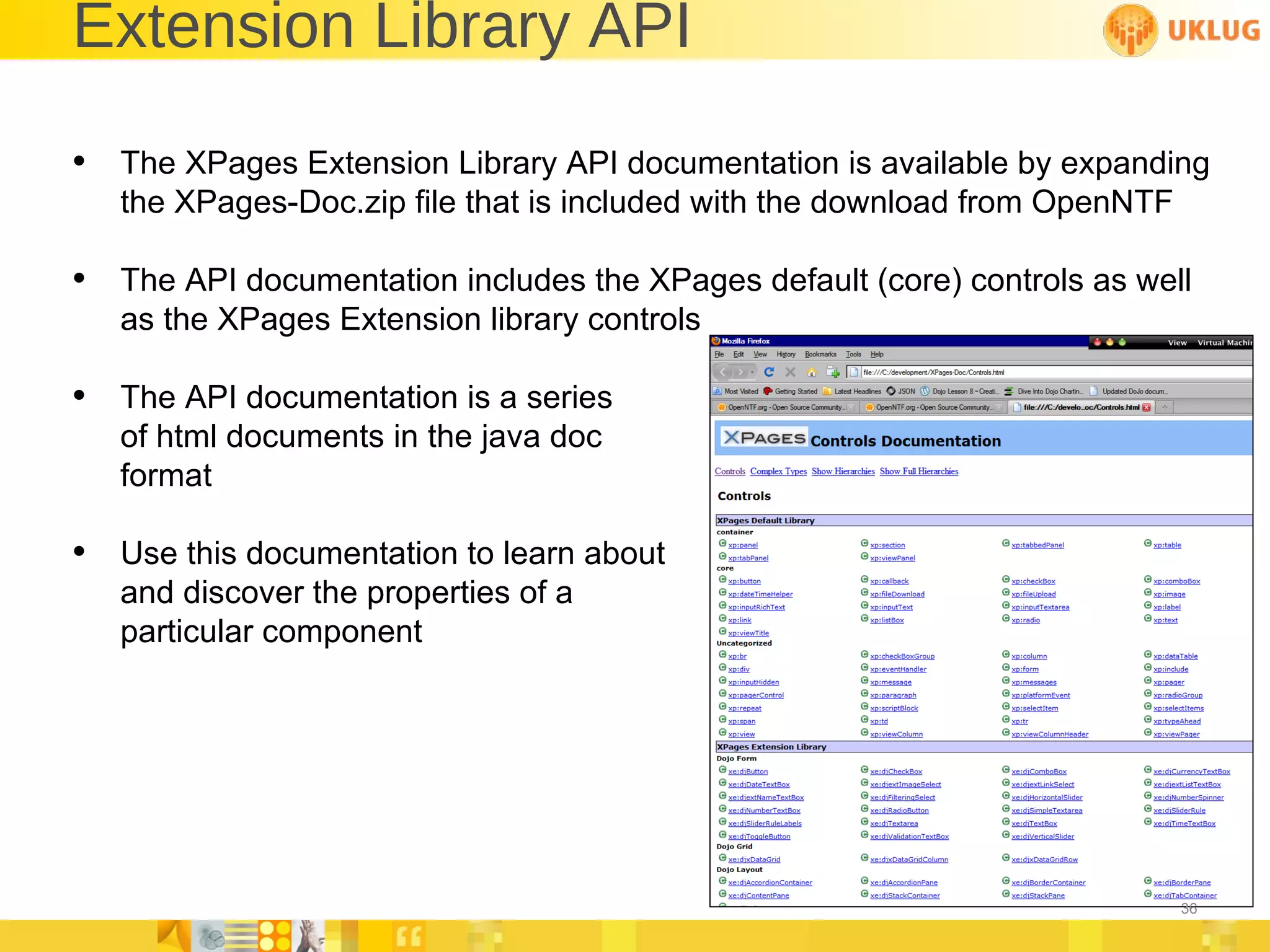Open the Help menu
Screen dimensions: 1270x952
coord(877,355)
